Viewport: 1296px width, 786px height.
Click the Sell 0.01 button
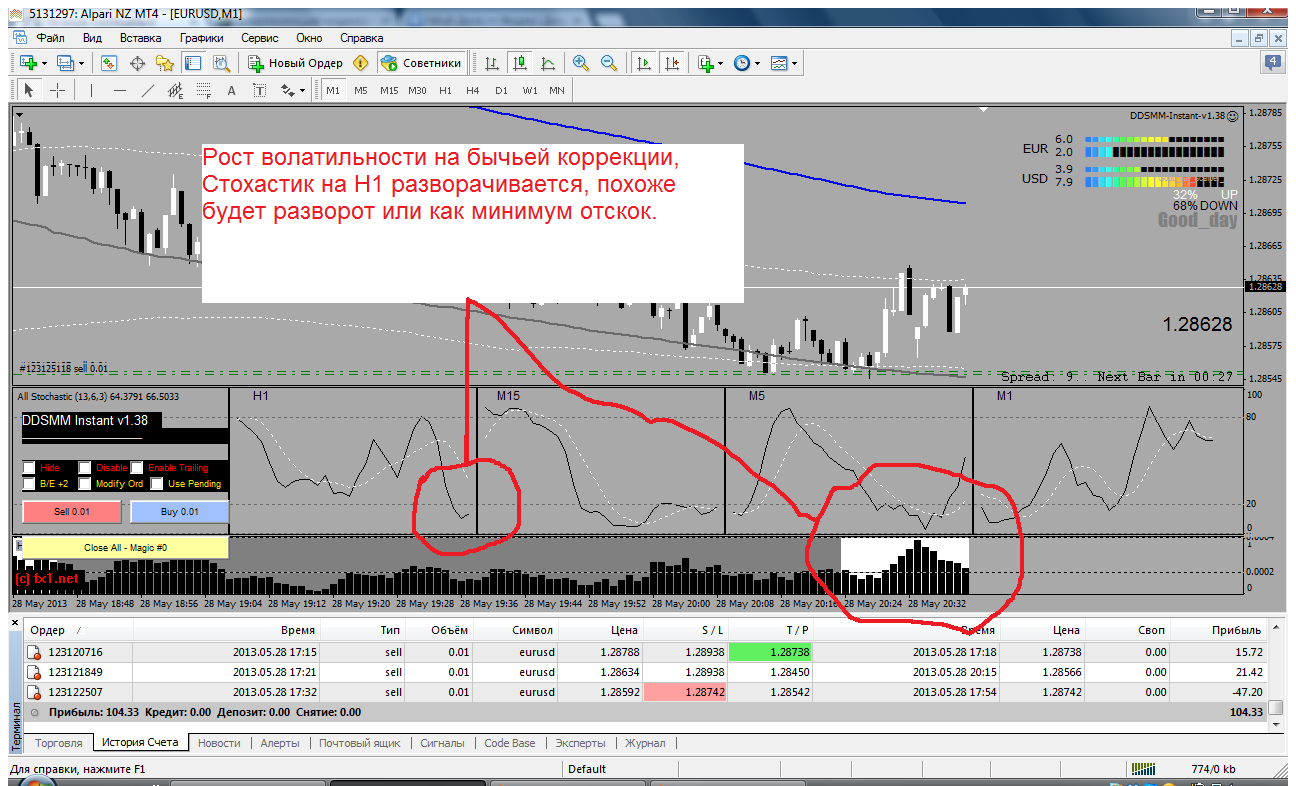(72, 512)
